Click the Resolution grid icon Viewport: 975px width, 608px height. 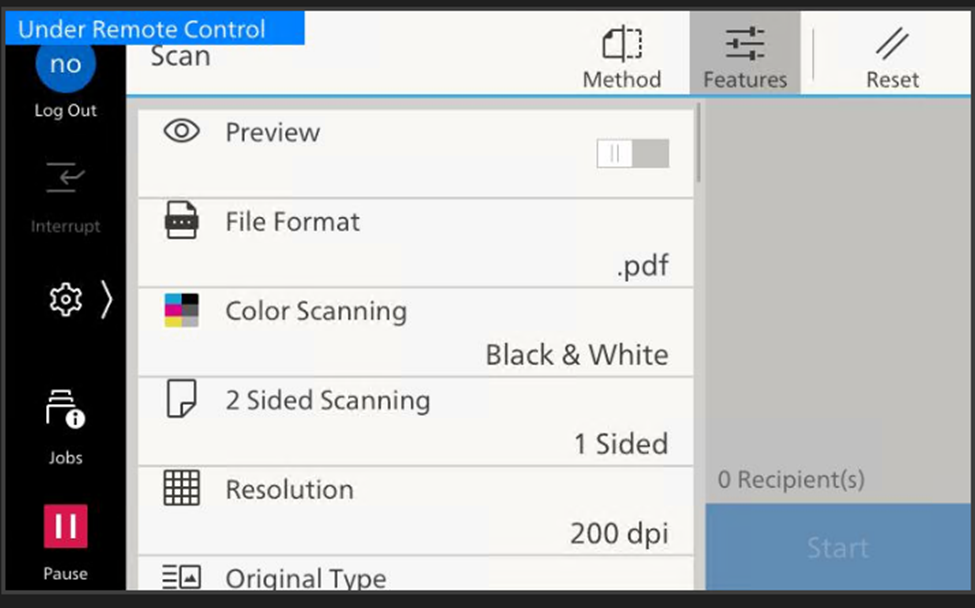point(181,488)
